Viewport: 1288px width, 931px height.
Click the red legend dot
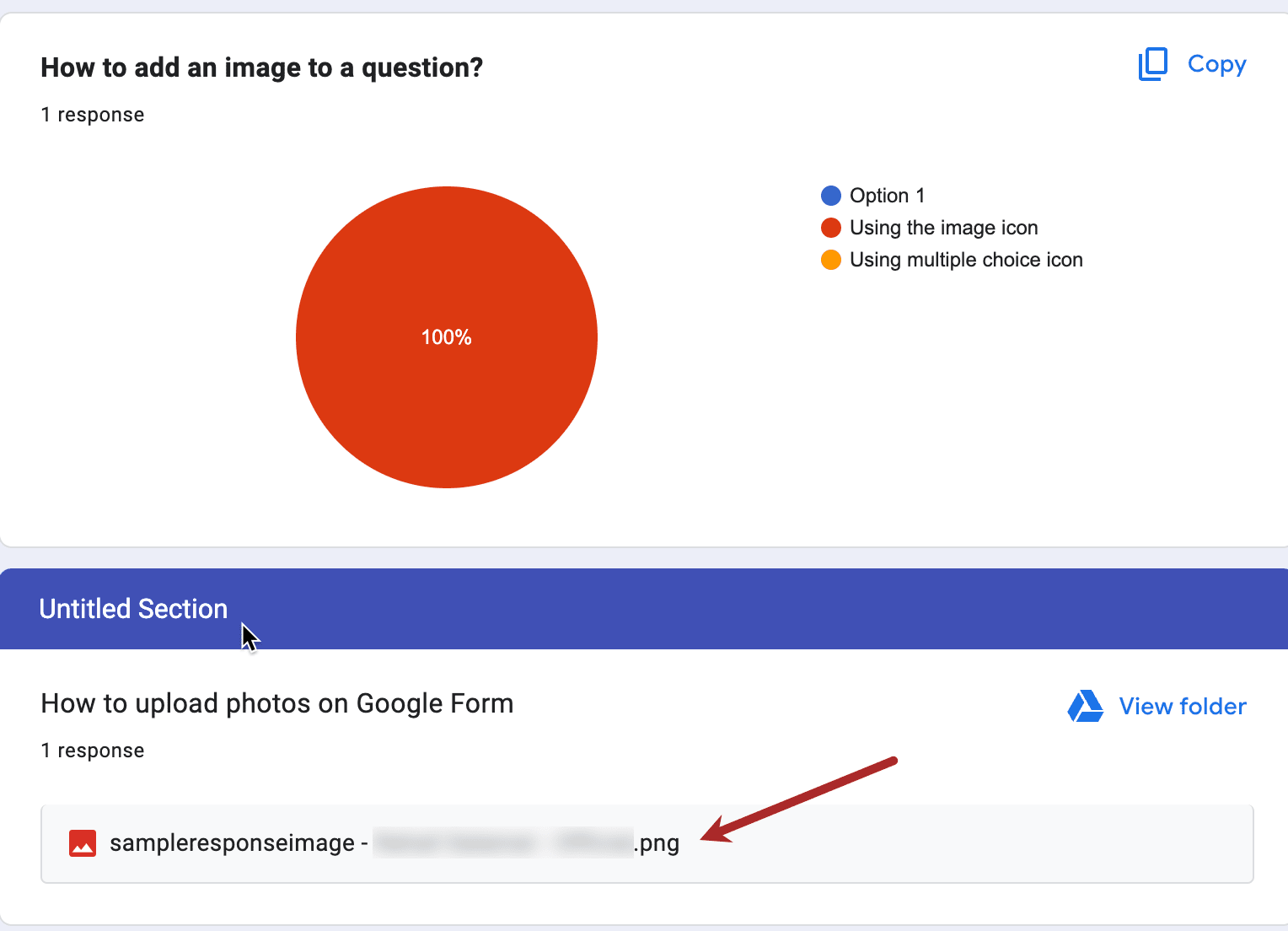tap(831, 228)
